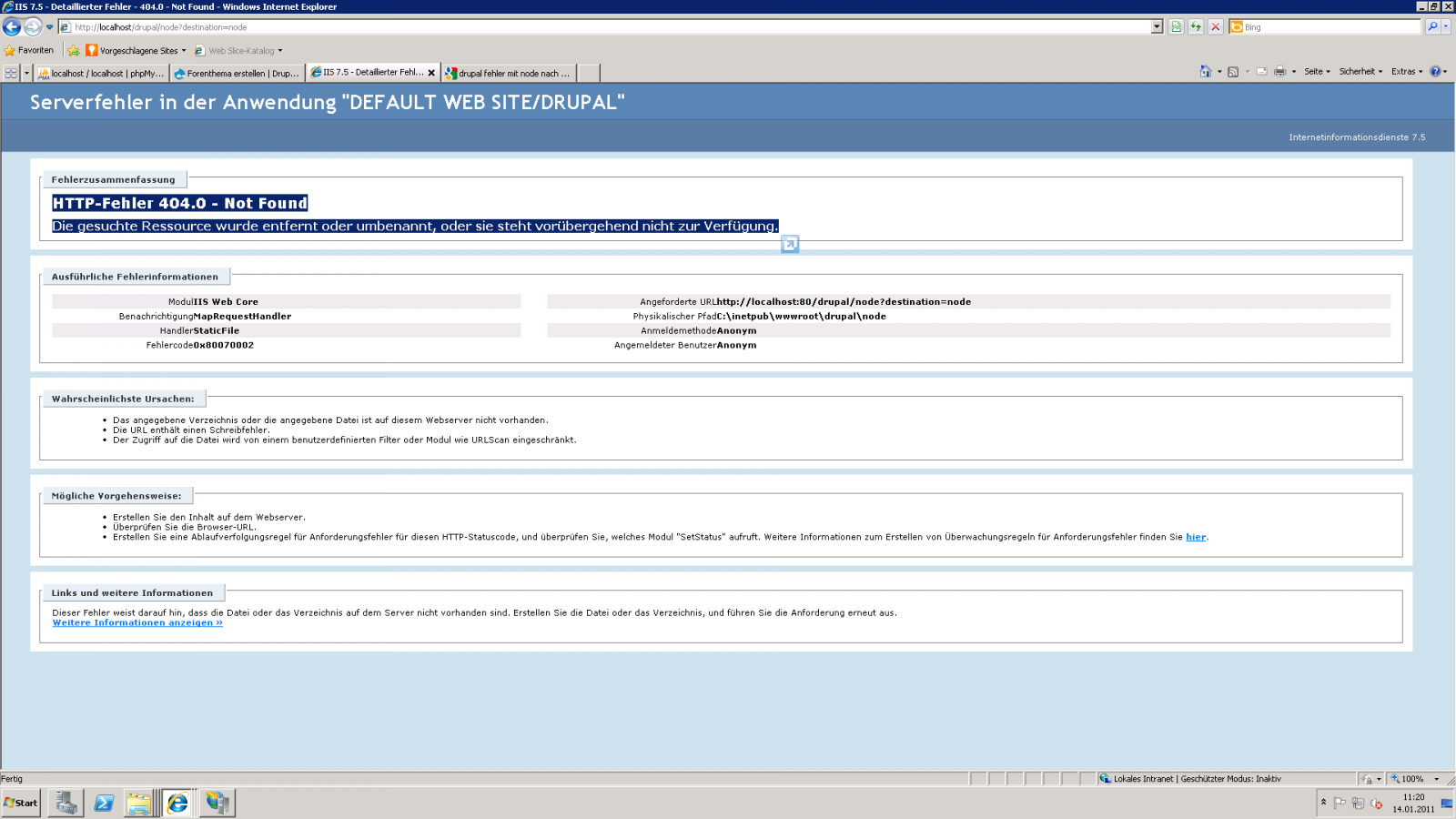Click 'Weitere Informationen anzeigen' link
The image size is (1456, 819).
click(x=137, y=623)
